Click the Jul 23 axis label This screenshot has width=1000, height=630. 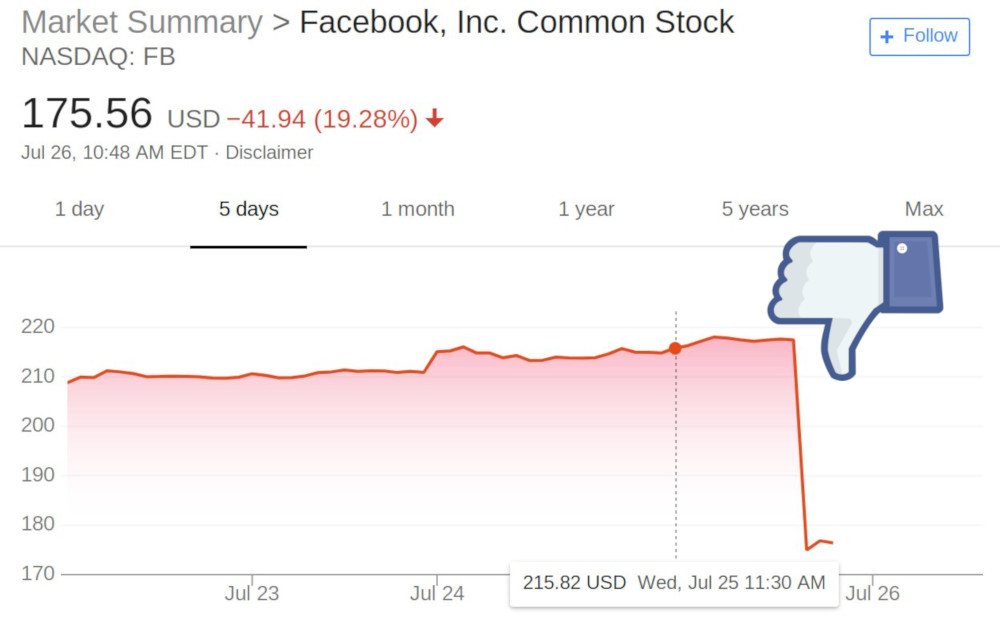252,593
